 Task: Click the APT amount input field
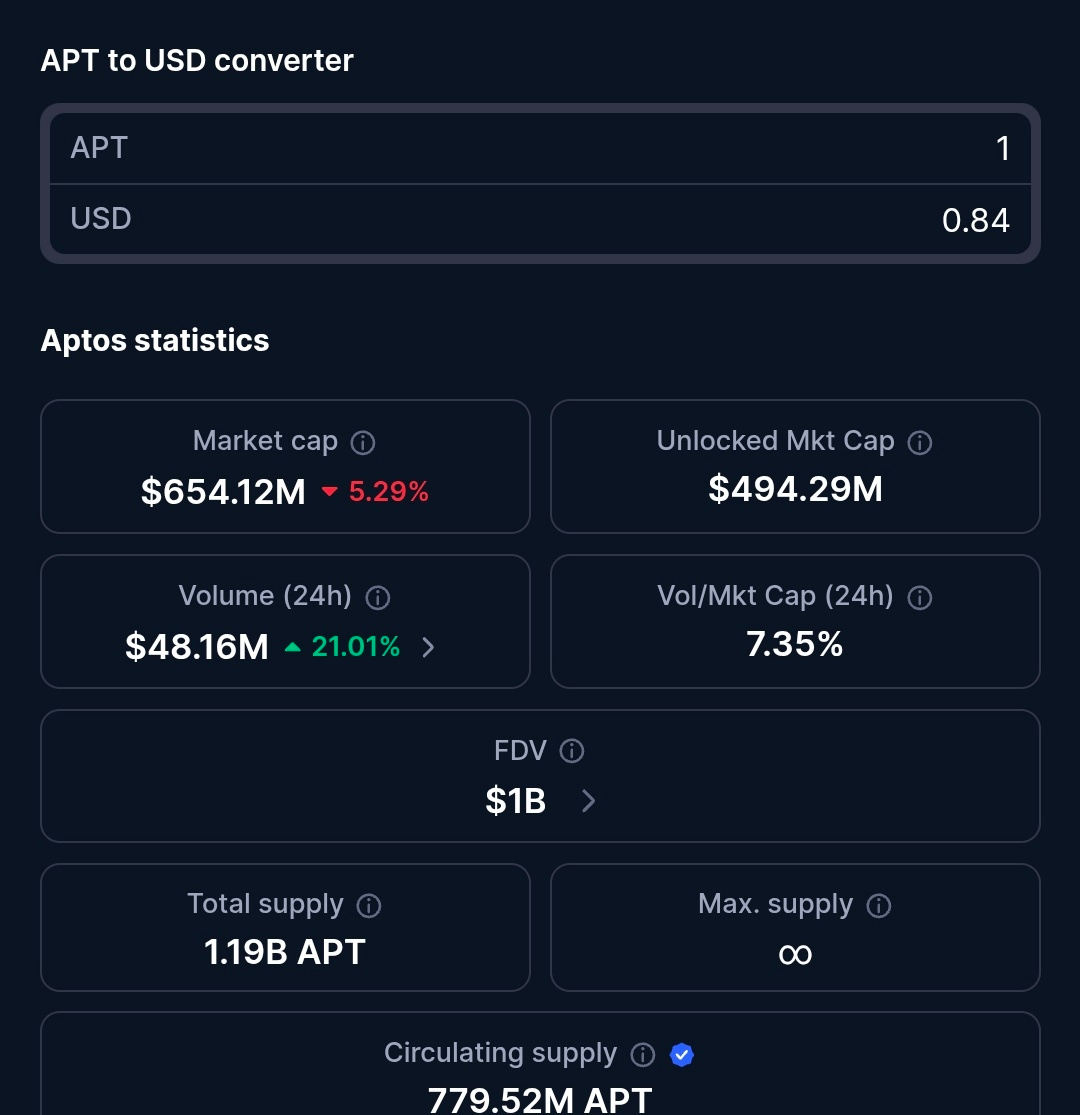pyautogui.click(x=540, y=148)
